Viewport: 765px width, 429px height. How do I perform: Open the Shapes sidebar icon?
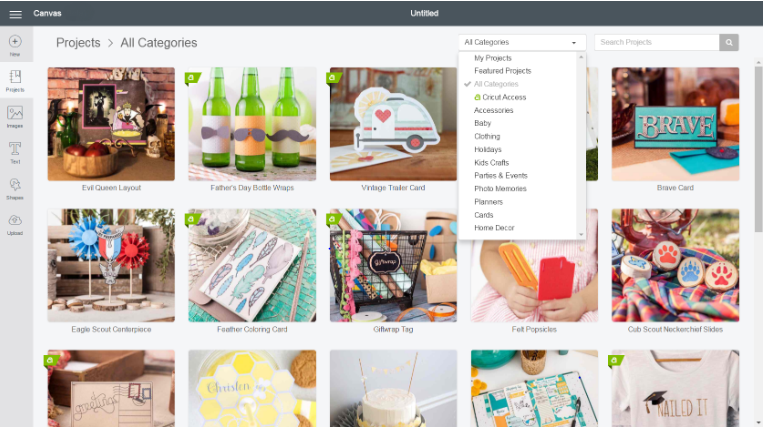point(15,184)
